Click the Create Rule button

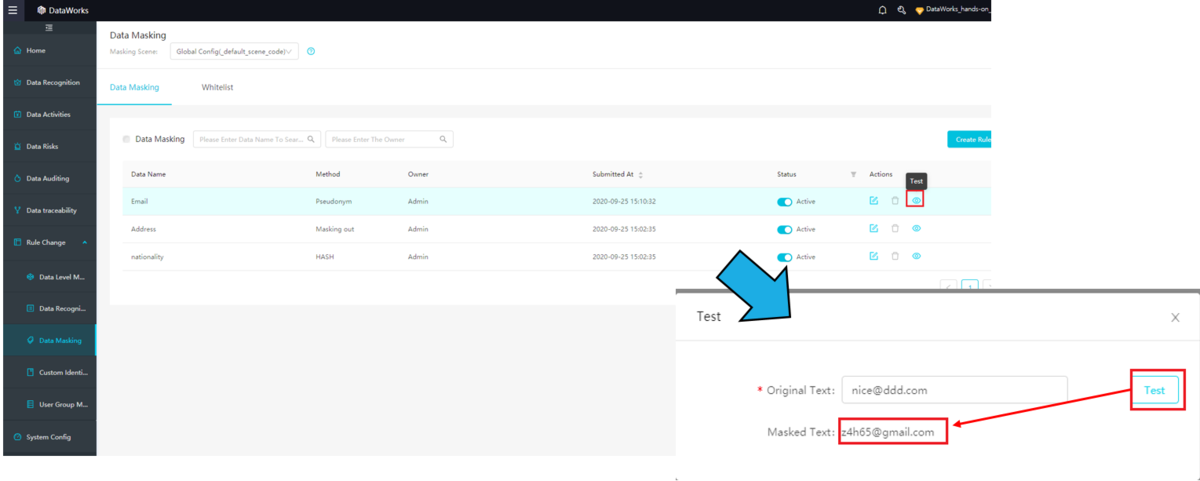coord(969,139)
